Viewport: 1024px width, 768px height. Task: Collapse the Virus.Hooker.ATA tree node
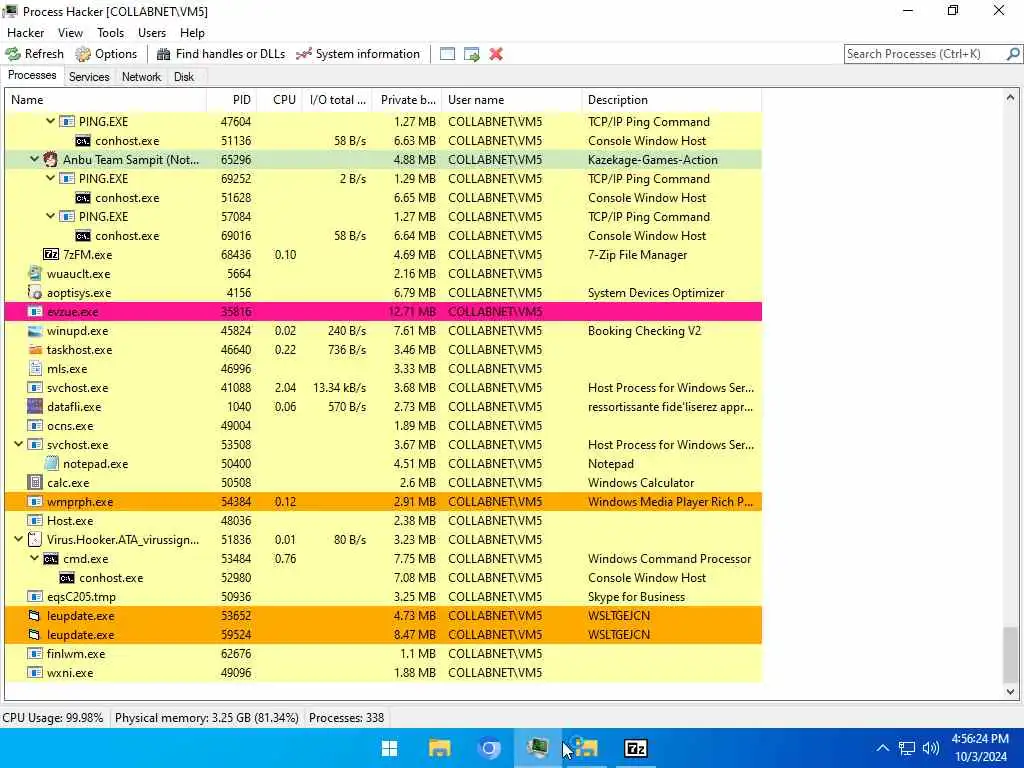[x=19, y=539]
